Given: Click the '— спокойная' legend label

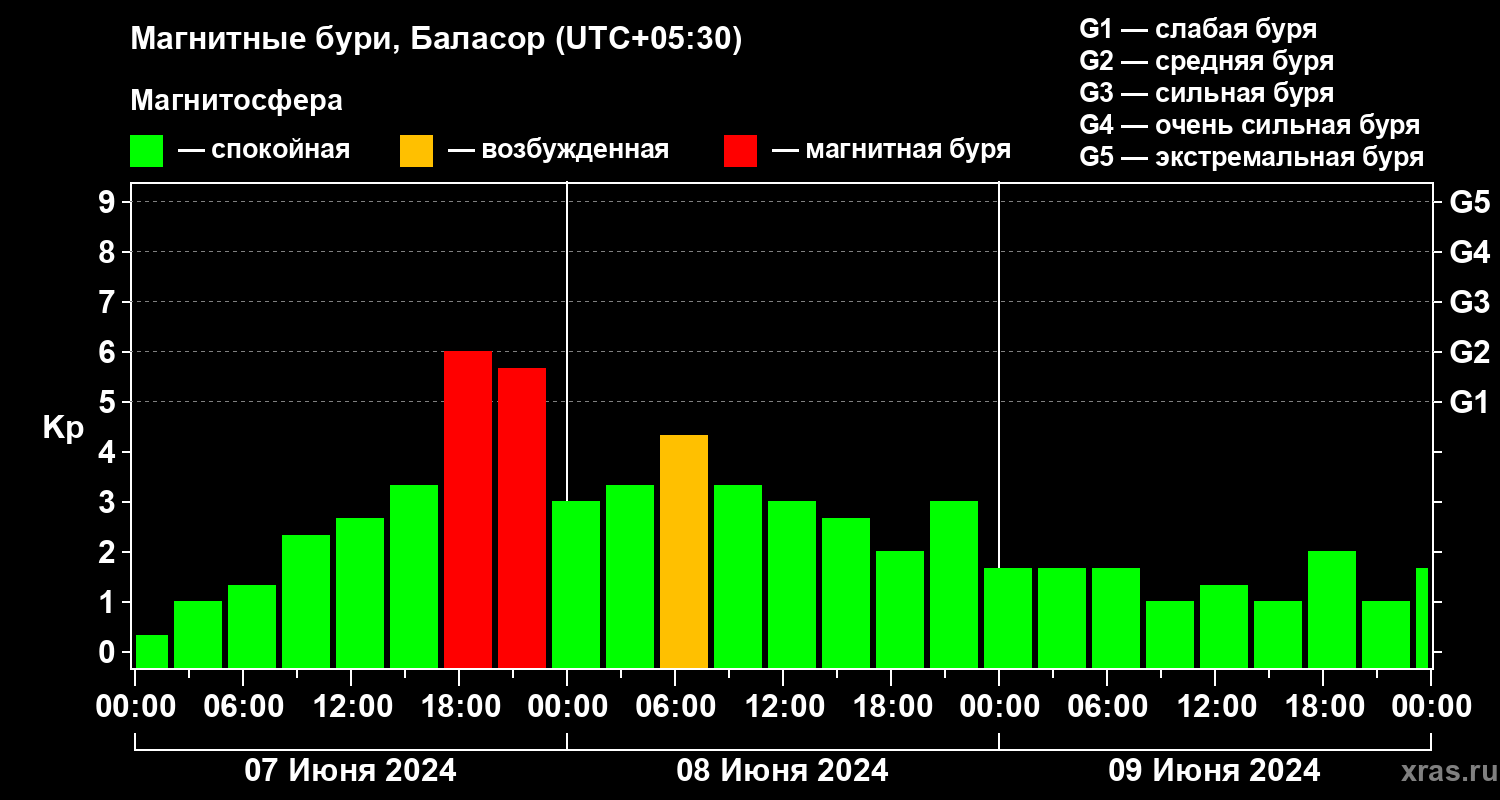Looking at the screenshot, I should tap(264, 151).
